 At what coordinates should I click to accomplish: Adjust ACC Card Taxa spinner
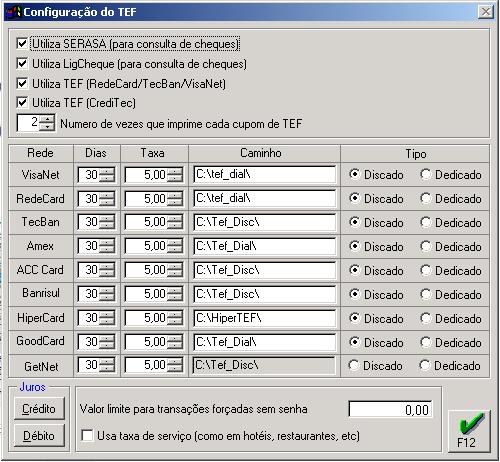click(175, 270)
